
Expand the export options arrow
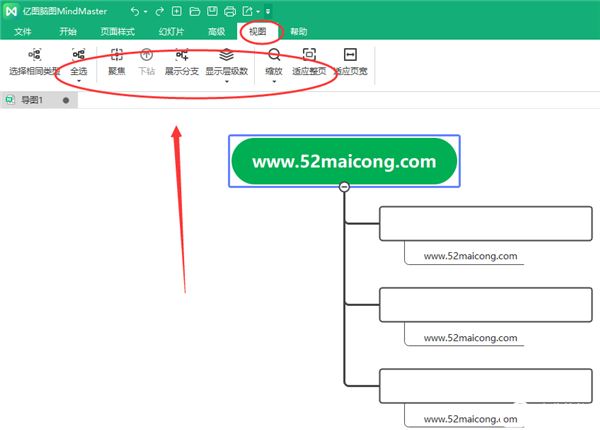pyautogui.click(x=258, y=12)
